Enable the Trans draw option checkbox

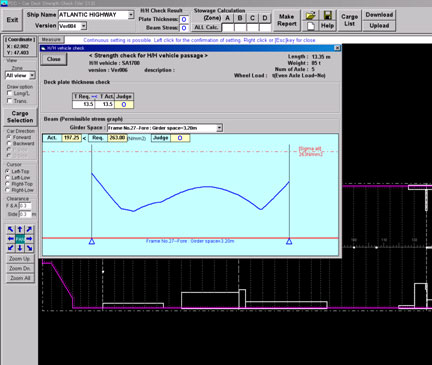9,101
